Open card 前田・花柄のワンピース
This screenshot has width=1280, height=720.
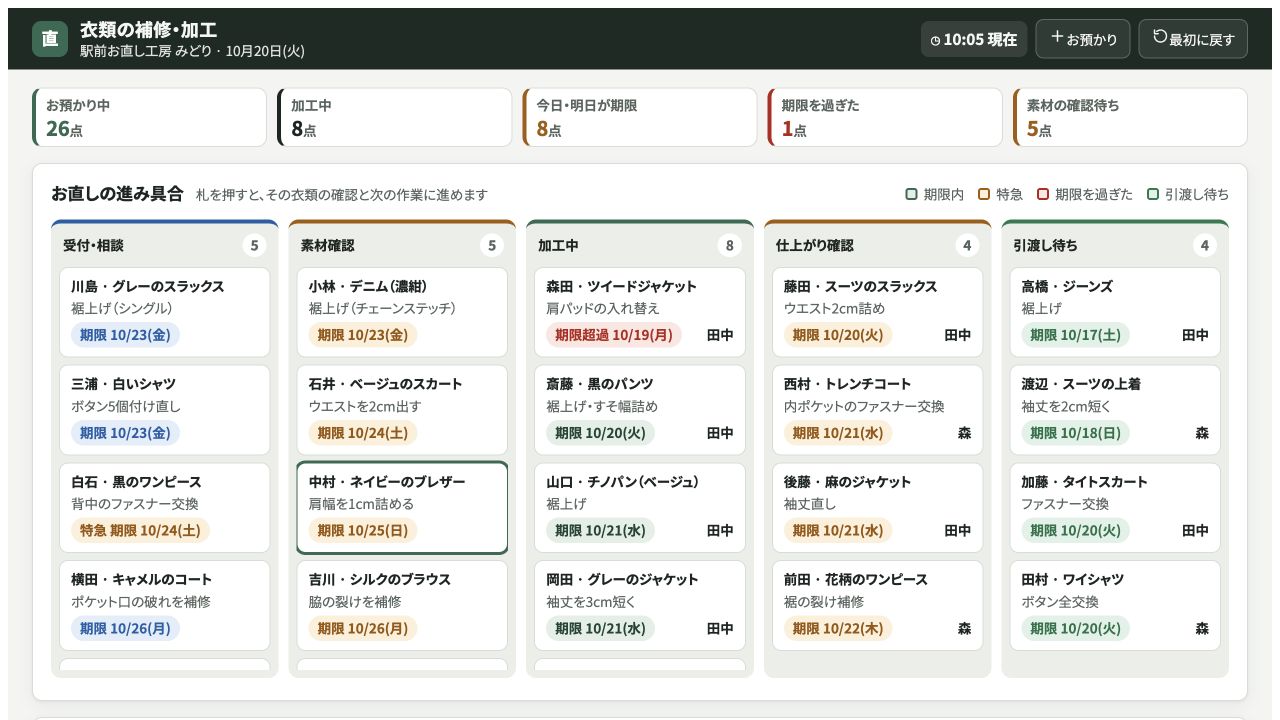pyautogui.click(x=877, y=605)
